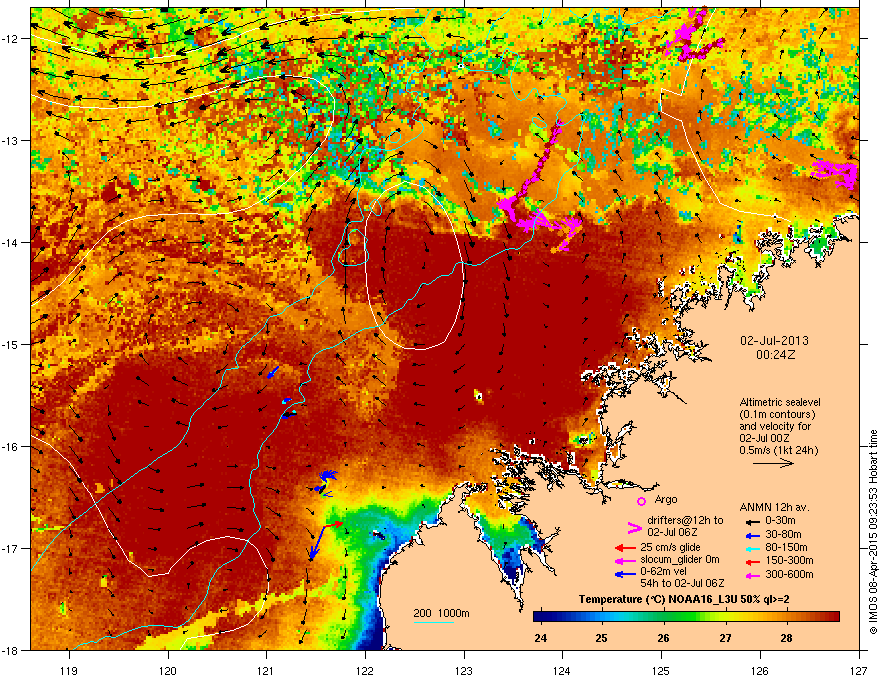The width and height of the screenshot is (880, 680).
Task: Click the colorbar tick label '26'
Action: pyautogui.click(x=663, y=638)
